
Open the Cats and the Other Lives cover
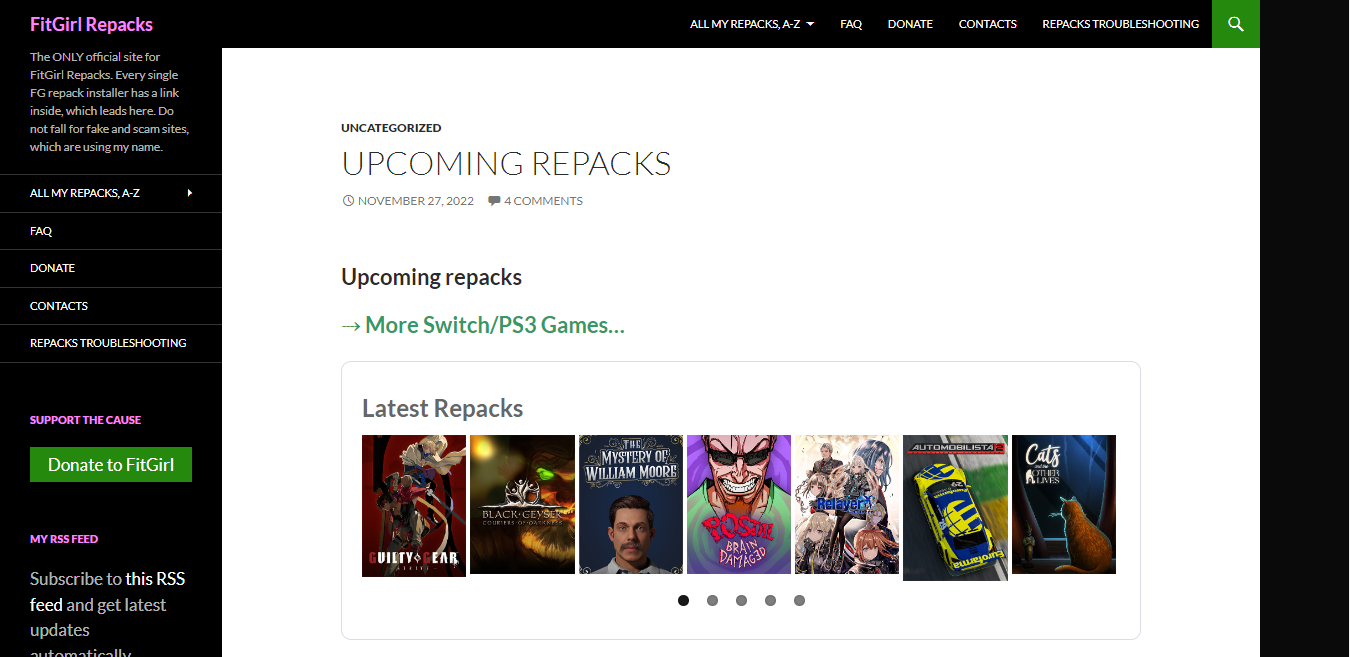point(1064,504)
